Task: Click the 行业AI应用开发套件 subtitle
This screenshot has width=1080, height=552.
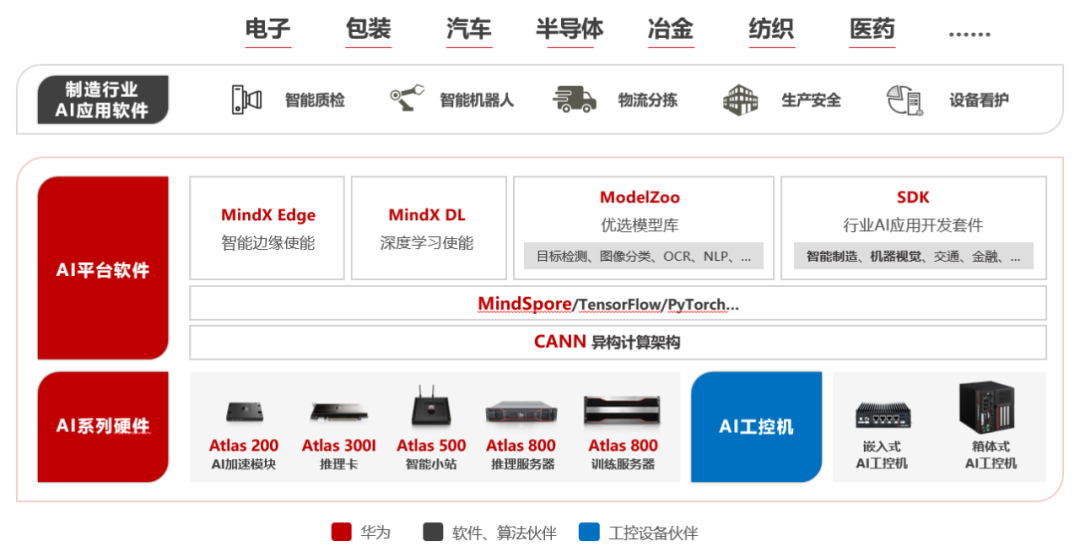Action: (x=913, y=225)
